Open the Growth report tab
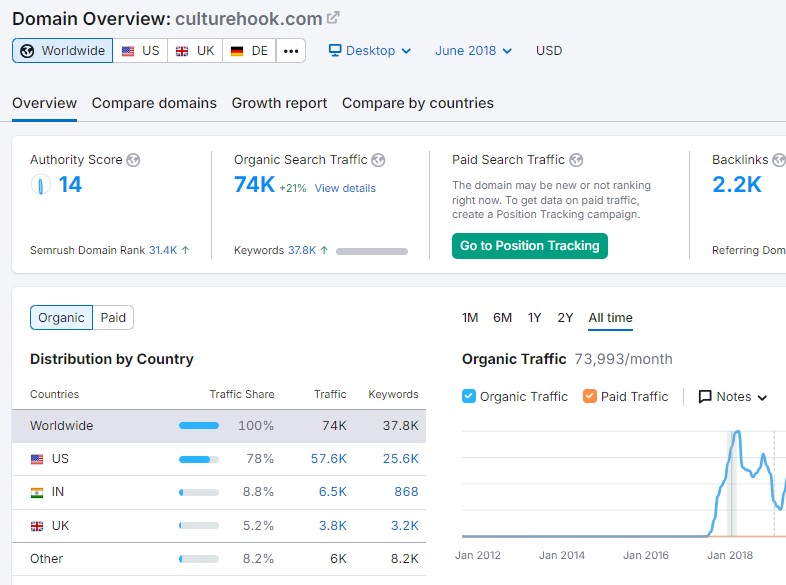 coord(279,103)
